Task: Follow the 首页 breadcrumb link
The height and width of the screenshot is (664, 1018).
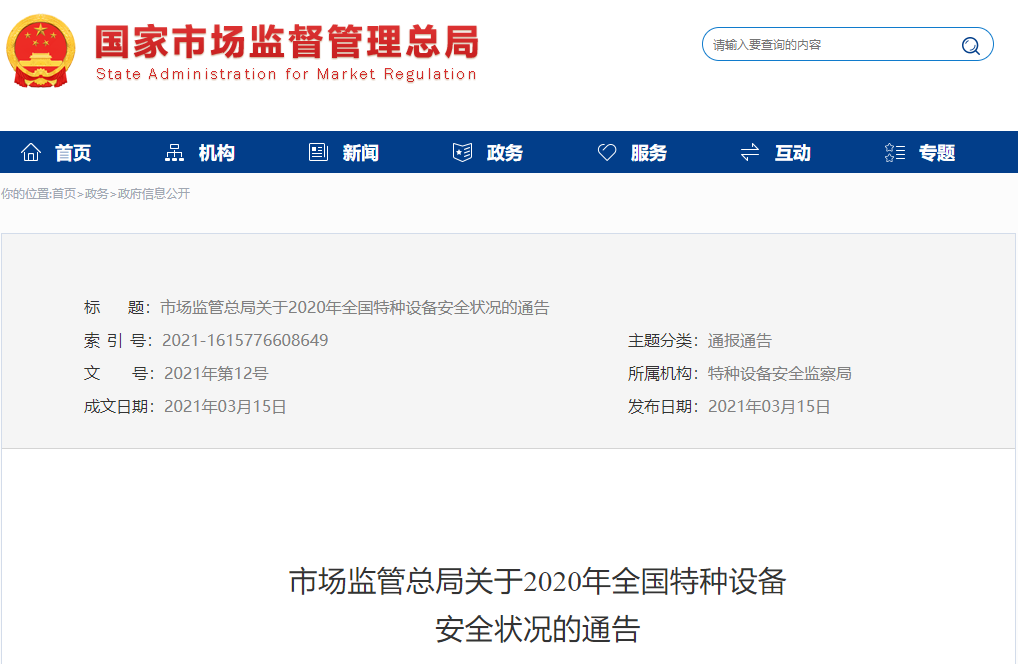Action: click(64, 193)
